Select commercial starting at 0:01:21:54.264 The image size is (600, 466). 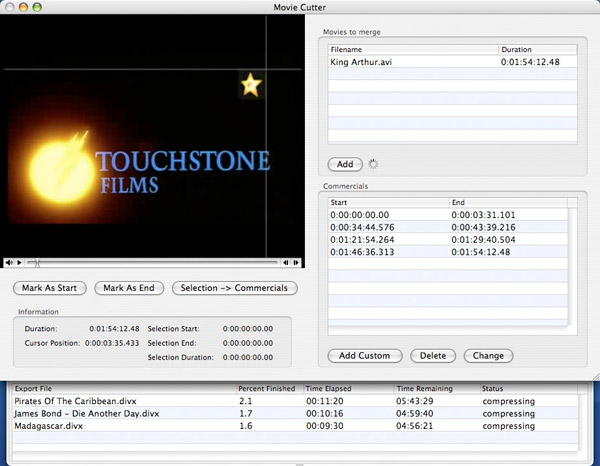(448, 240)
